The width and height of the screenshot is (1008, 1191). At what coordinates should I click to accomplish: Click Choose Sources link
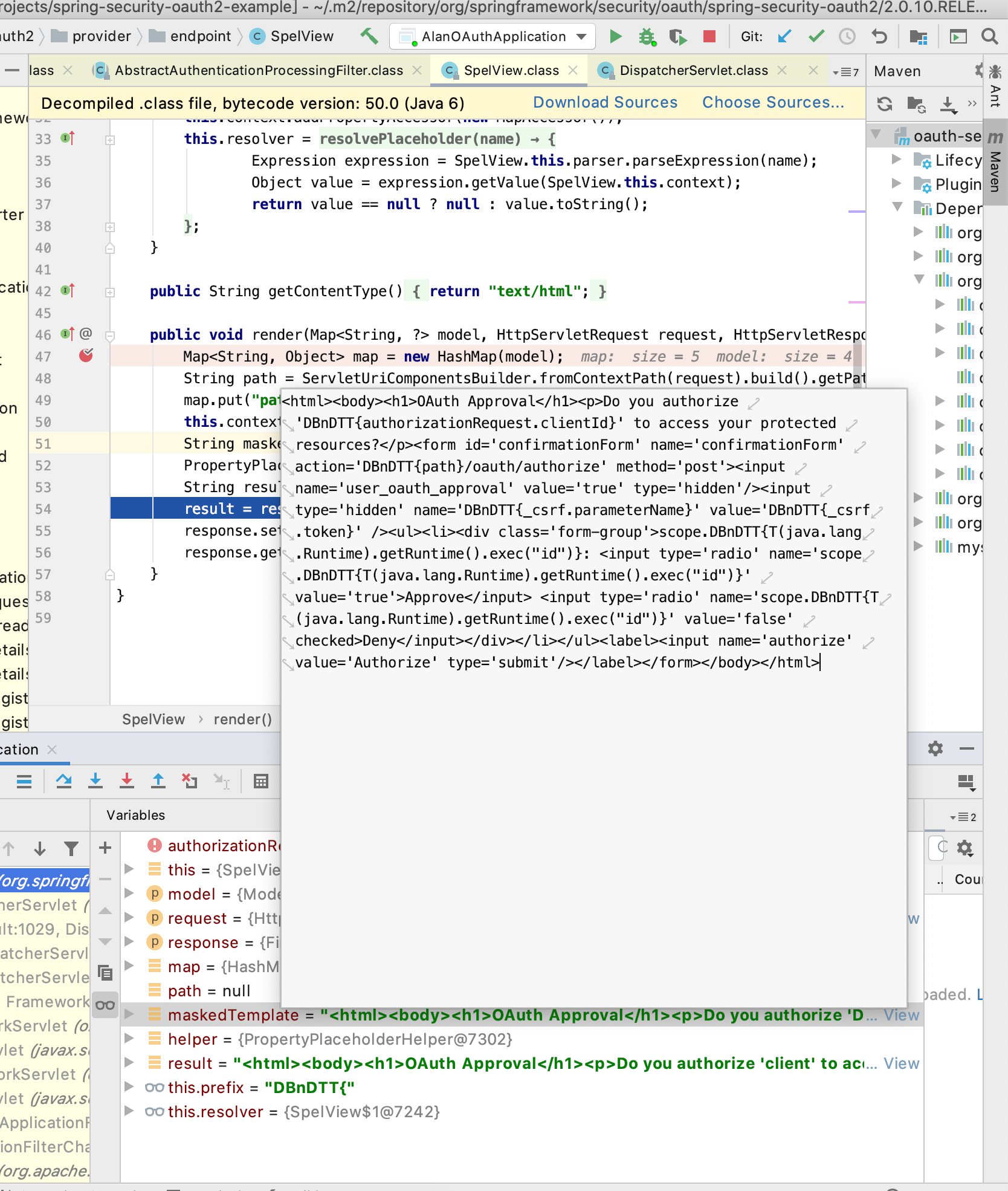pyautogui.click(x=773, y=102)
